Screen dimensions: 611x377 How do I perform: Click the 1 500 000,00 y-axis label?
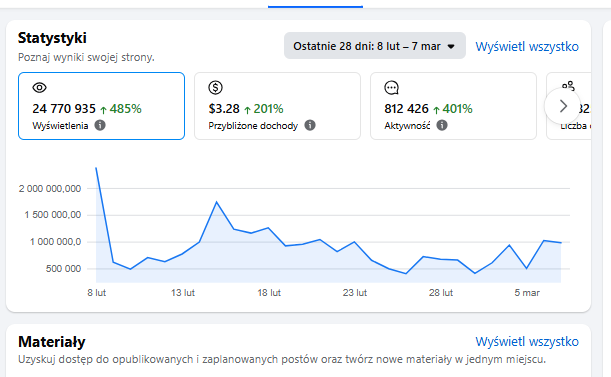click(x=53, y=215)
